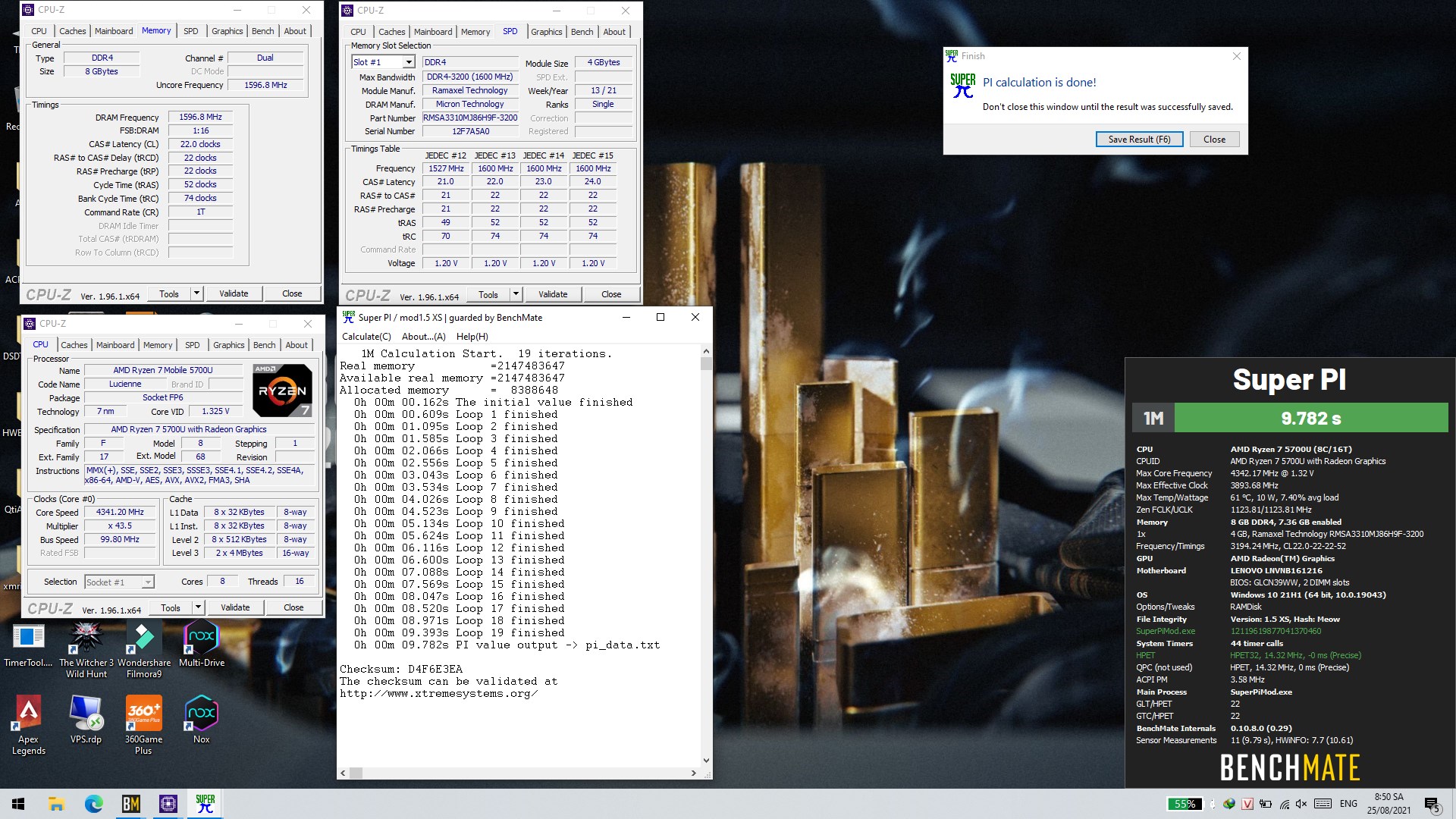Open CPU tab in SPD CPU-Z window
The image size is (1456, 819).
(358, 32)
